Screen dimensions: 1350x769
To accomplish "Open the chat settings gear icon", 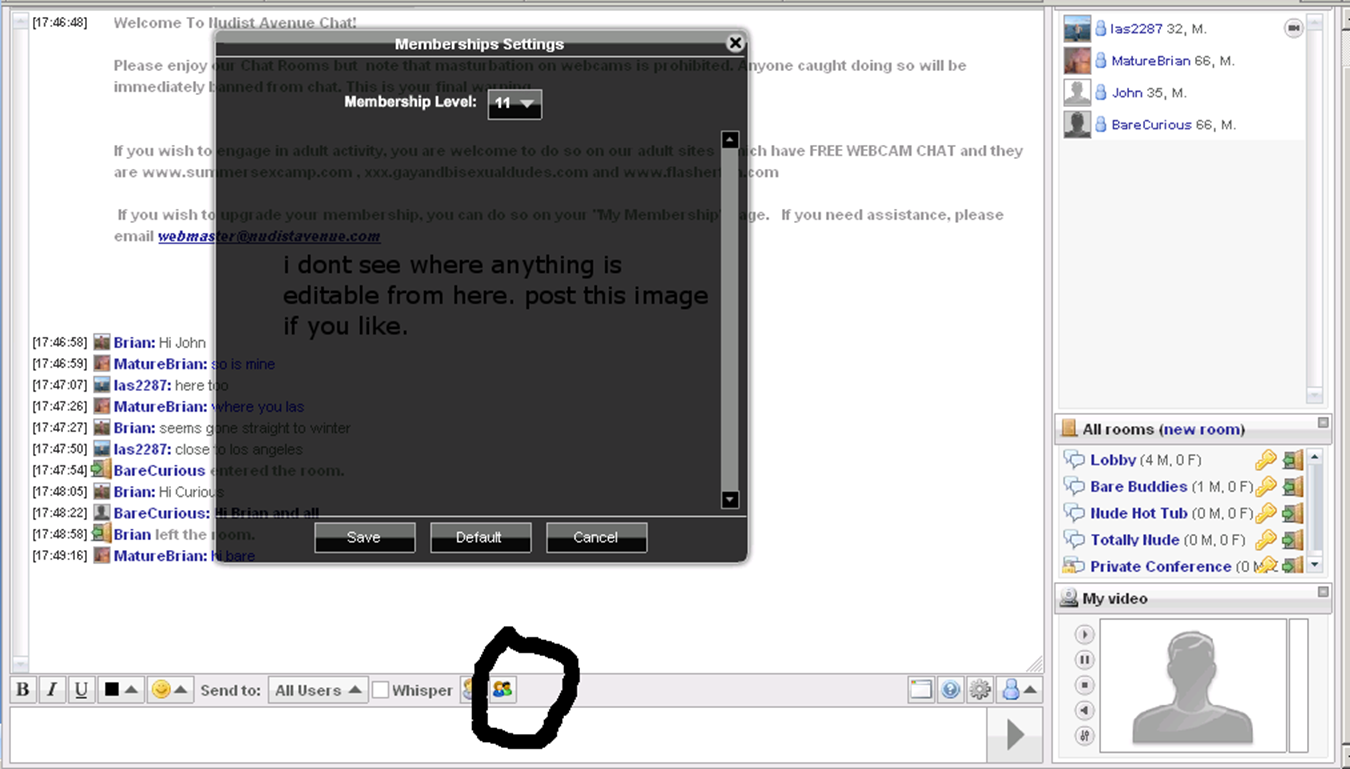I will 980,690.
